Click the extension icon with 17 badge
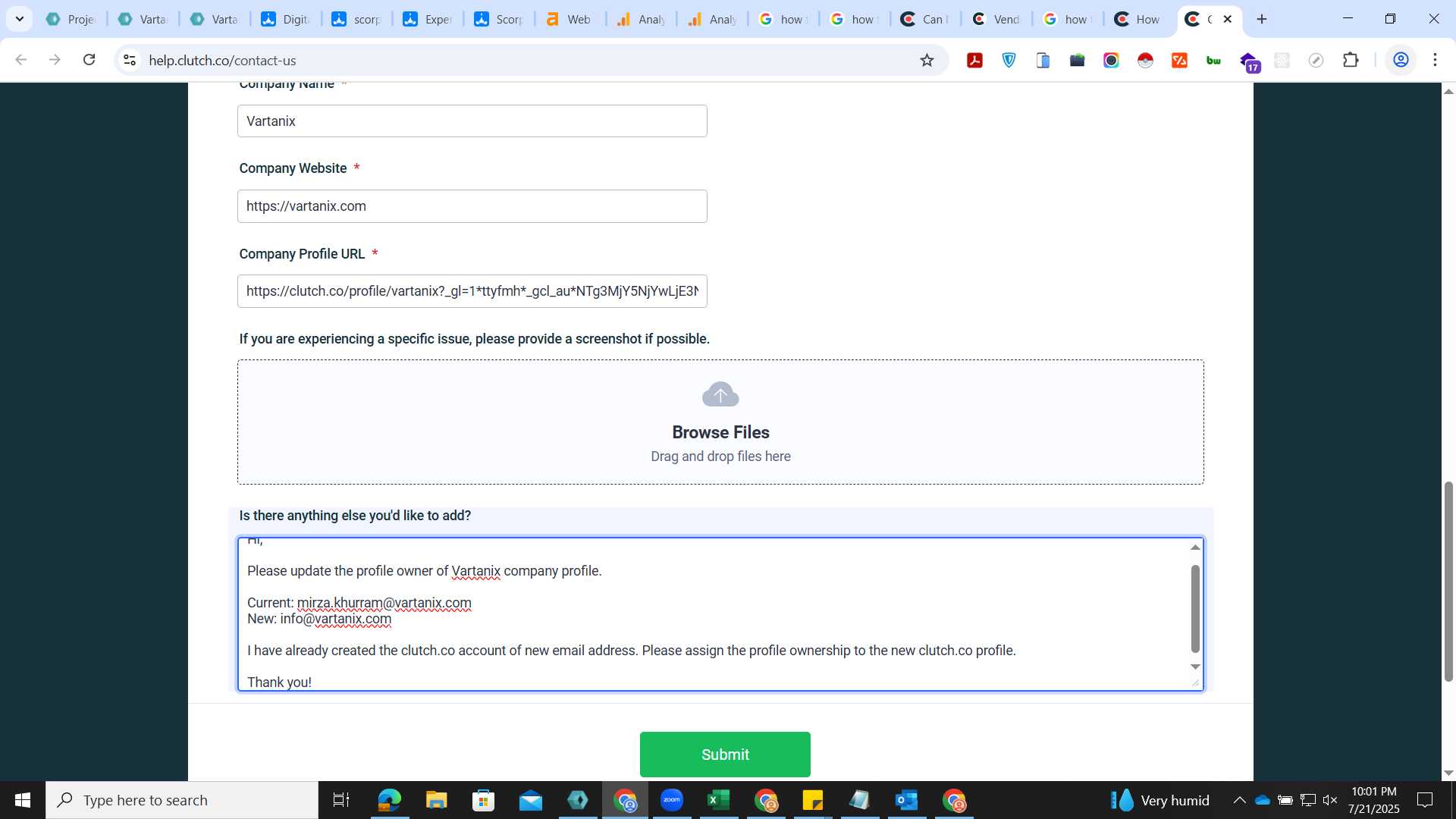The height and width of the screenshot is (819, 1456). click(1249, 61)
